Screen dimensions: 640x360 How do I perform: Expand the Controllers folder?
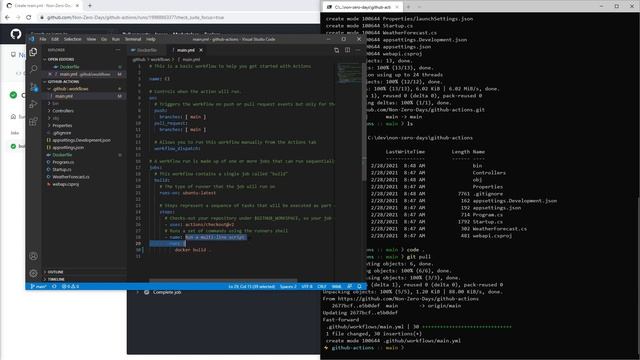(63, 111)
